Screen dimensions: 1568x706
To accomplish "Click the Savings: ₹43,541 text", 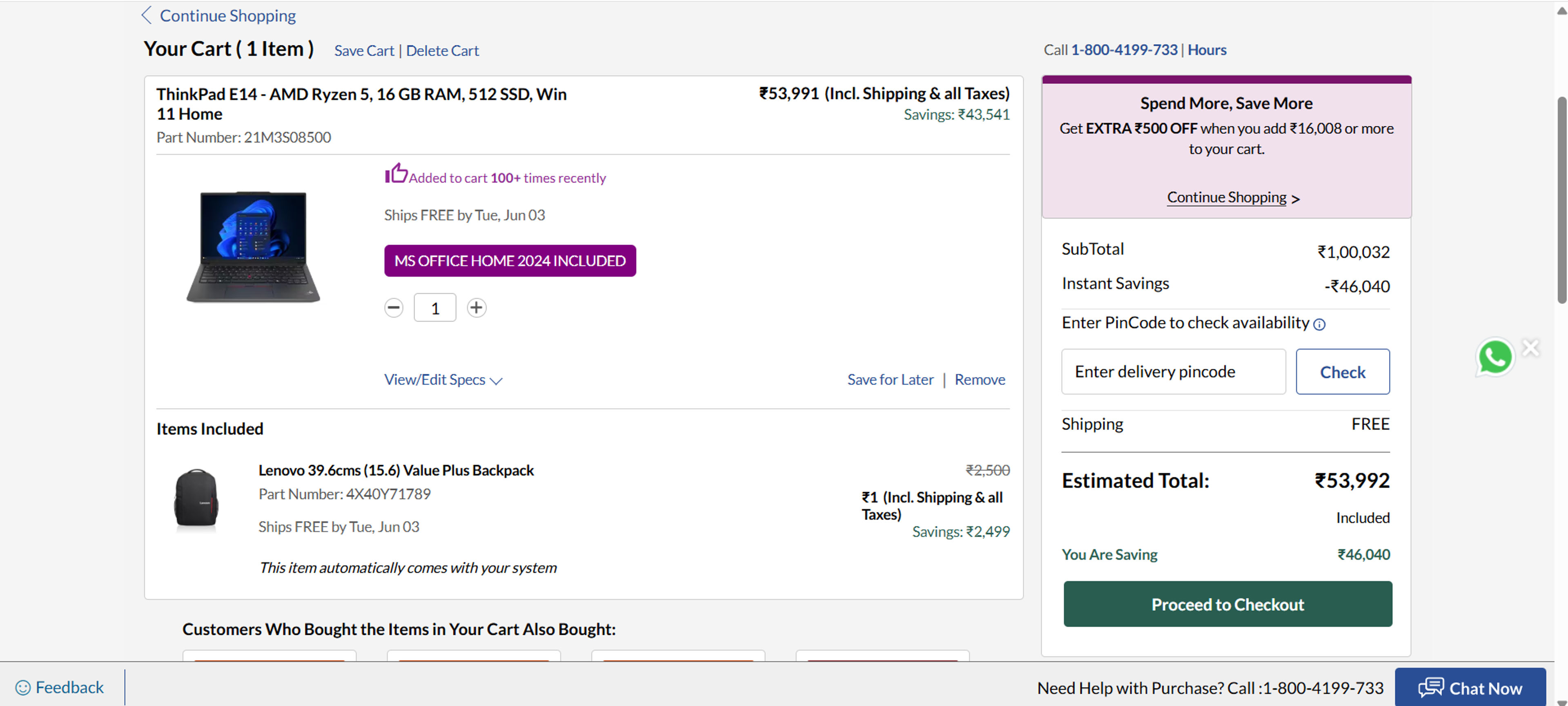I will coord(956,114).
